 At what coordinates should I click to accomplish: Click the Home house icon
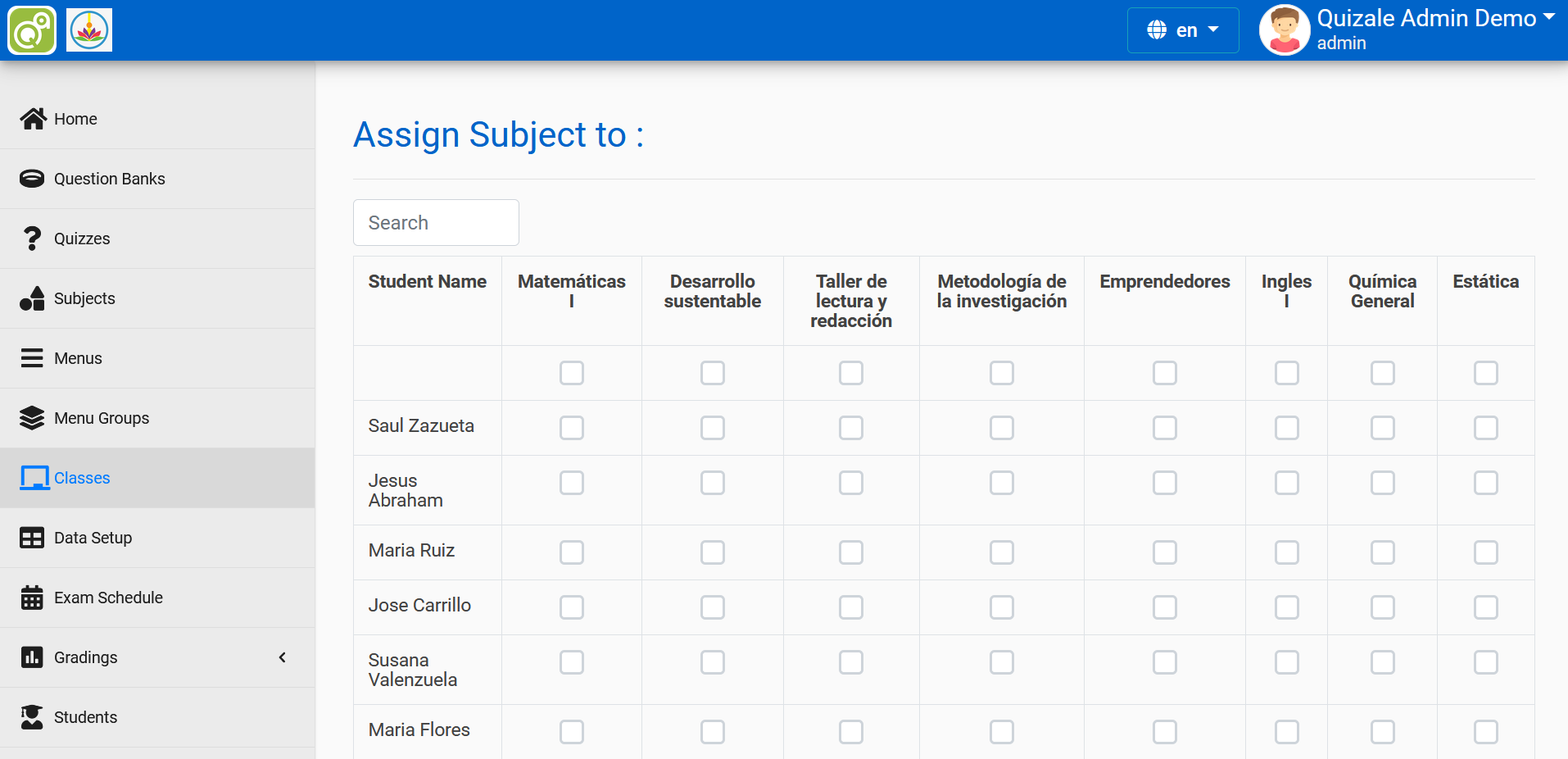(33, 119)
